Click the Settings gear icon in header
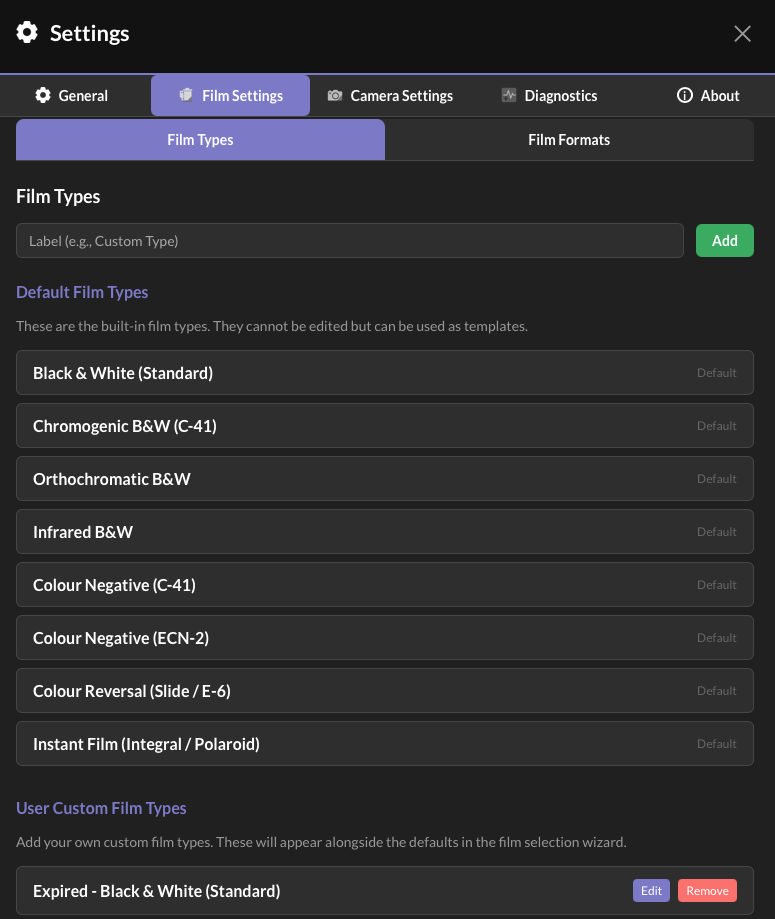Image resolution: width=775 pixels, height=919 pixels. pos(28,33)
